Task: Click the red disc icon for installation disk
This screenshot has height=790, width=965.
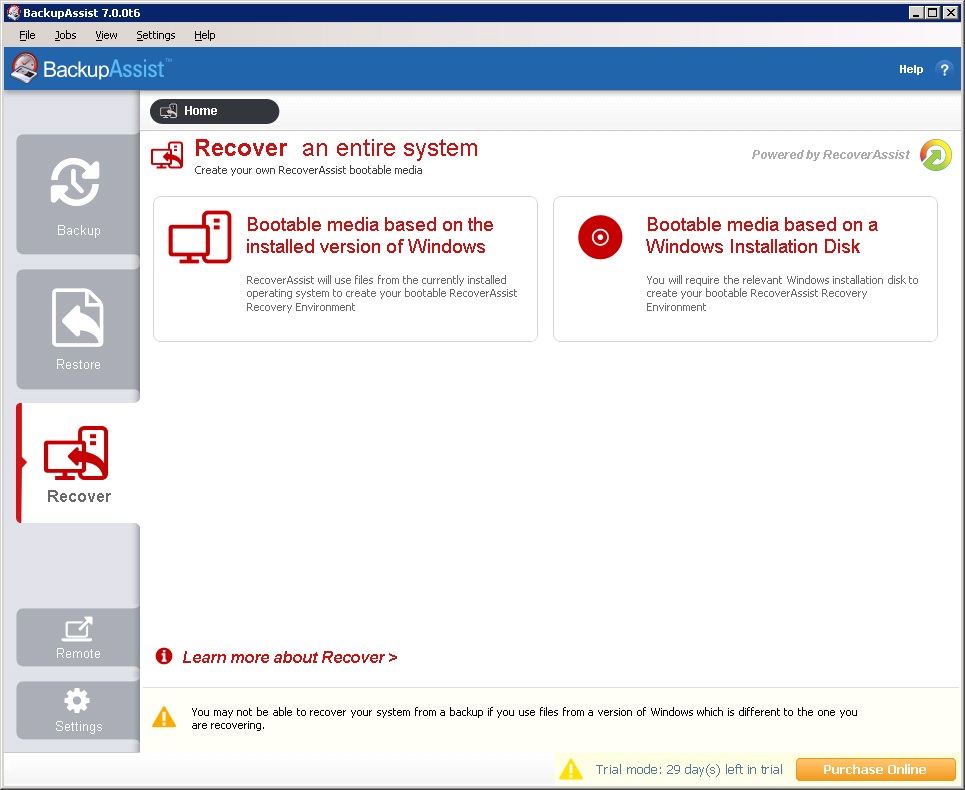Action: point(600,237)
